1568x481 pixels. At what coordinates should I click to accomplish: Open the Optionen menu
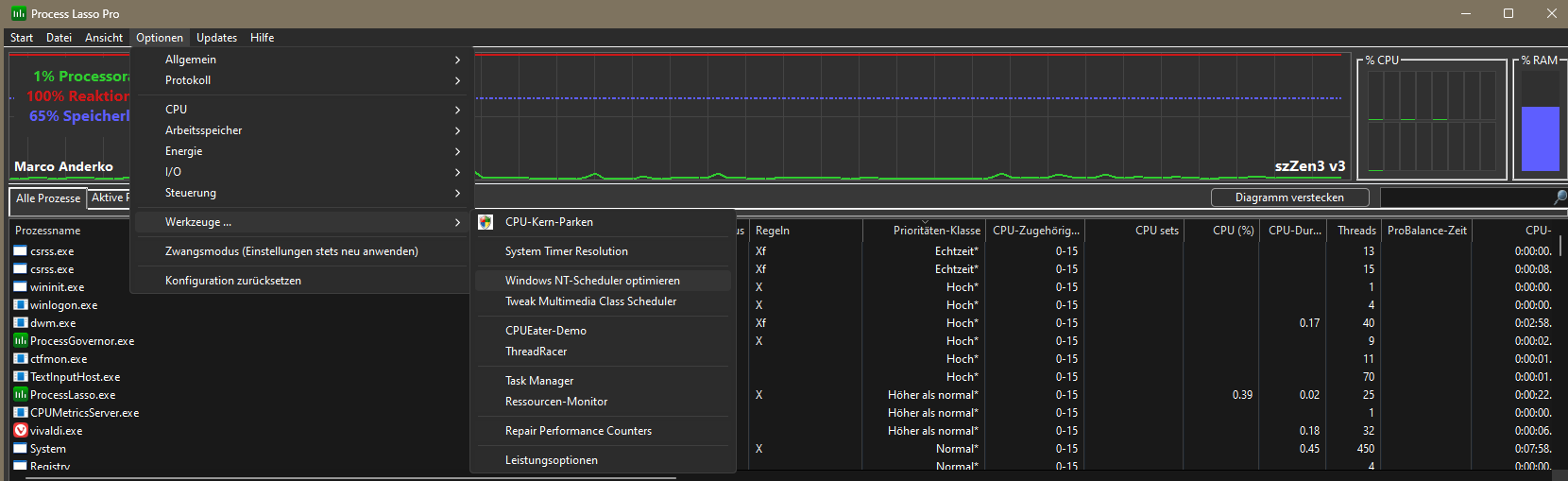pyautogui.click(x=160, y=38)
